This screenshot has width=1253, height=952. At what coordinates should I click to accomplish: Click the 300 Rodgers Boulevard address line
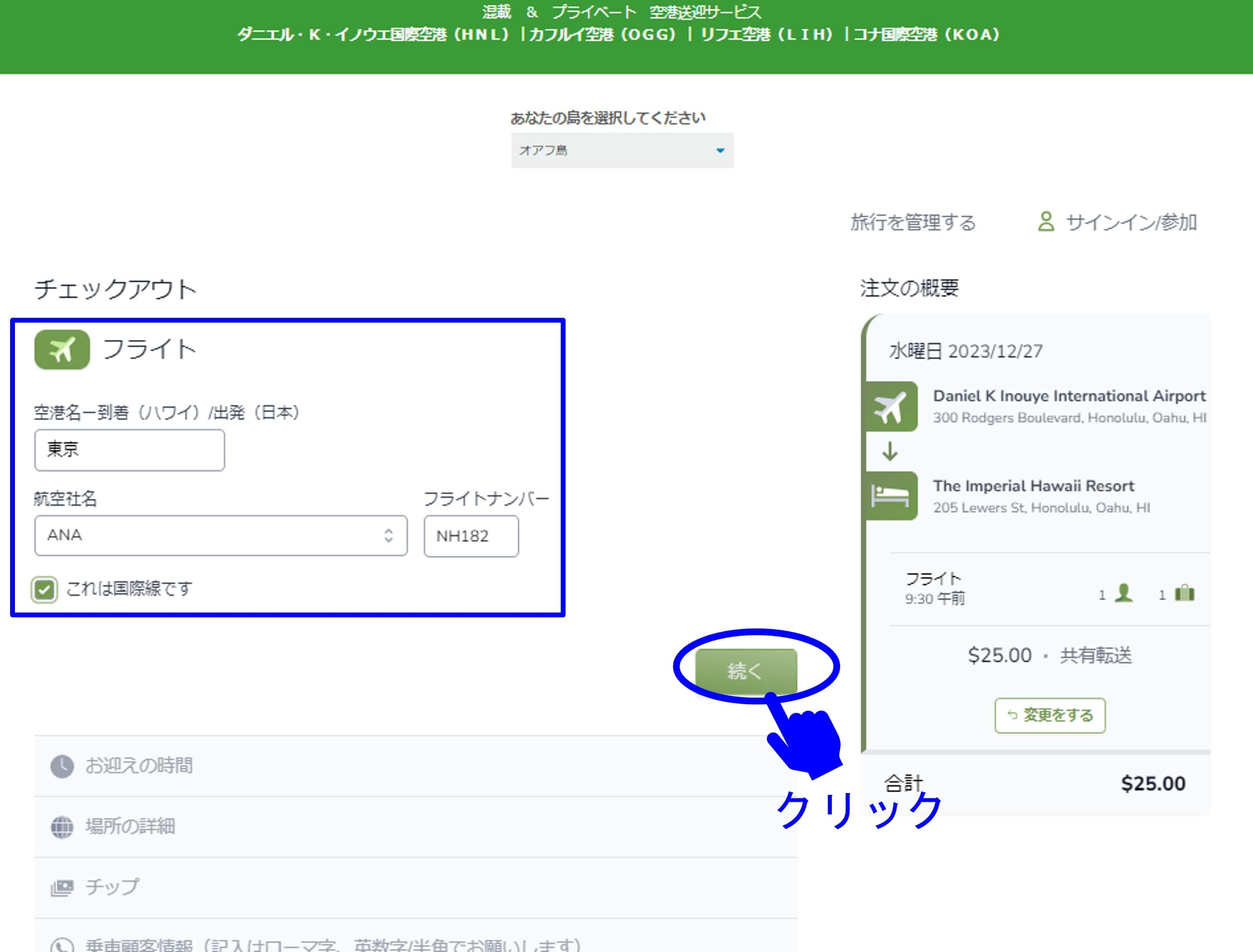click(x=1069, y=418)
